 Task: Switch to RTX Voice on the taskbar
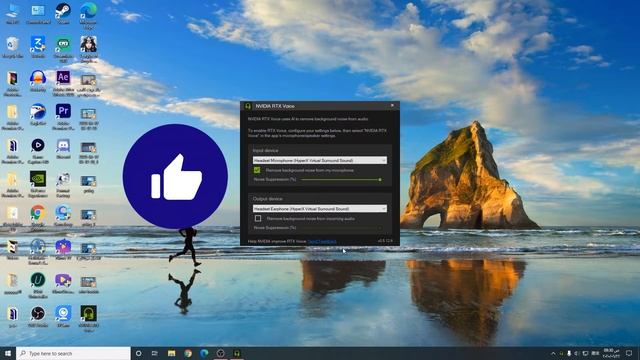tap(237, 353)
